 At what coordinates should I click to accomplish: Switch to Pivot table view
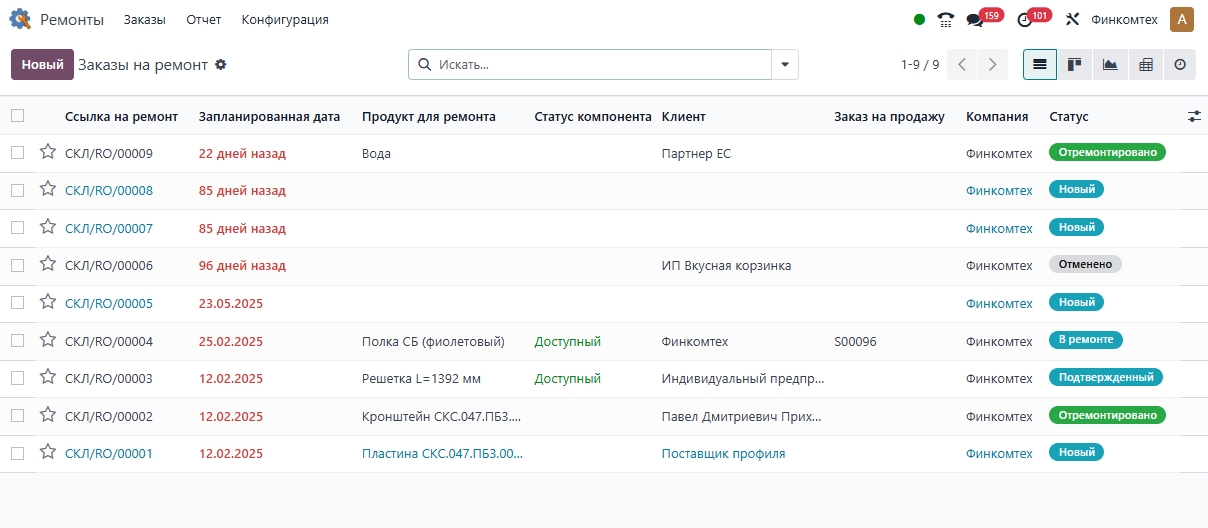coord(1146,64)
